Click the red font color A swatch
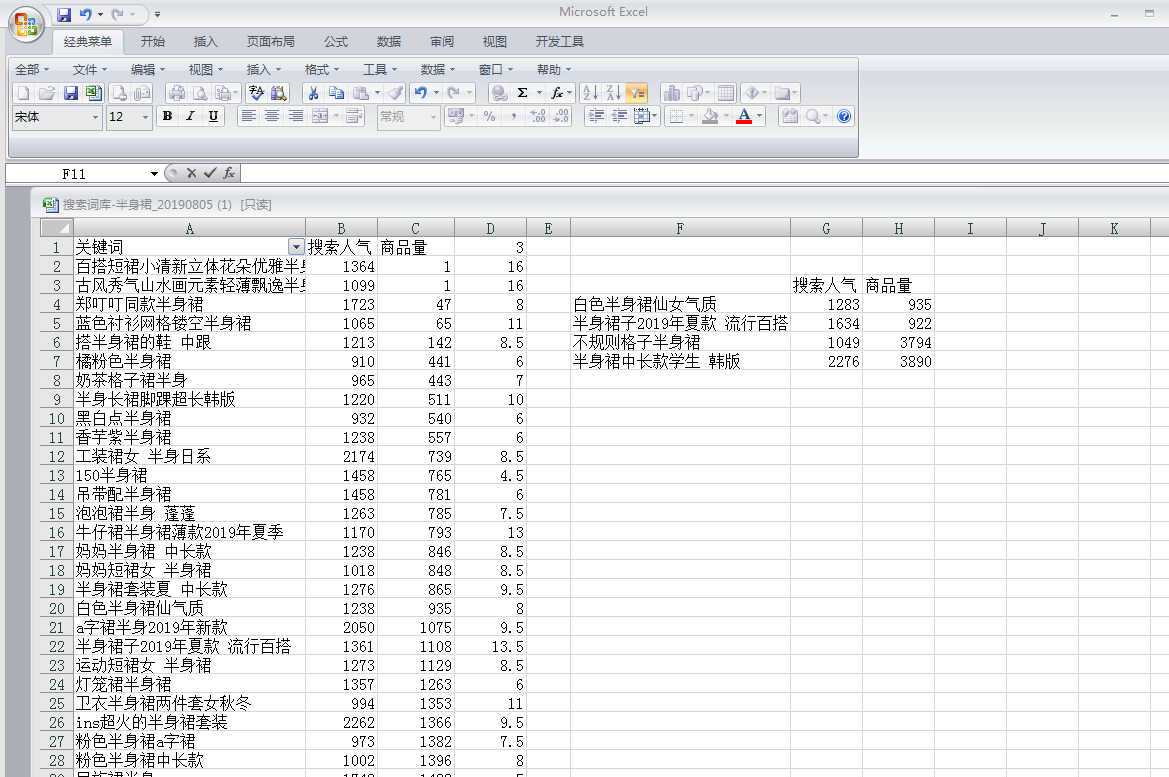The height and width of the screenshot is (777, 1169). point(743,117)
